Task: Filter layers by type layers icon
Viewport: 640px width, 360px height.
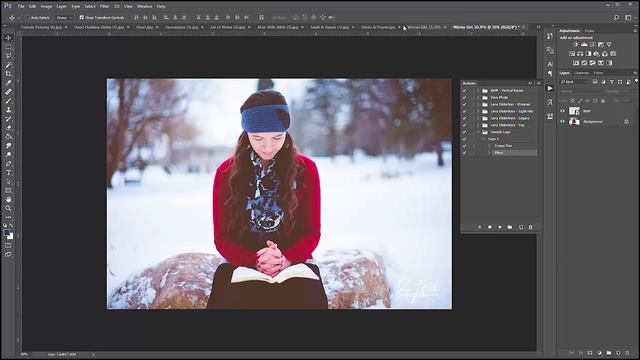Action: [x=611, y=82]
